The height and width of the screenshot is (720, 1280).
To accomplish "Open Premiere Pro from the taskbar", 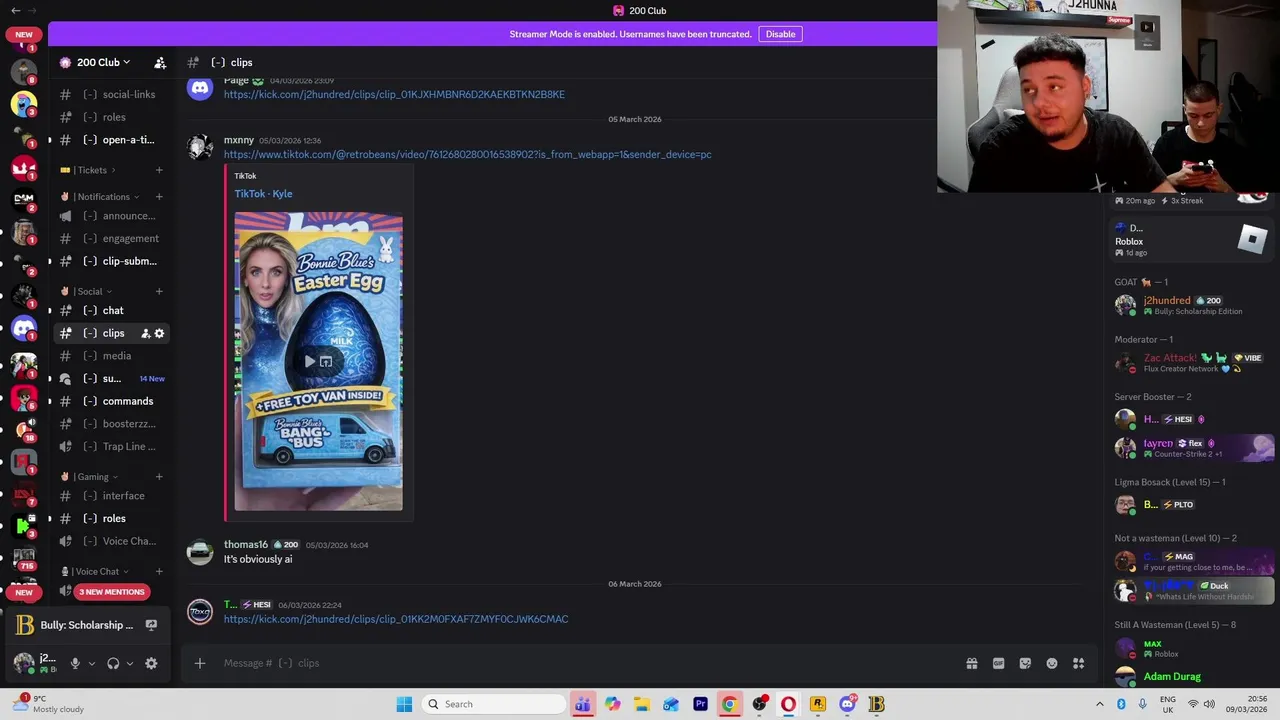I will click(700, 704).
